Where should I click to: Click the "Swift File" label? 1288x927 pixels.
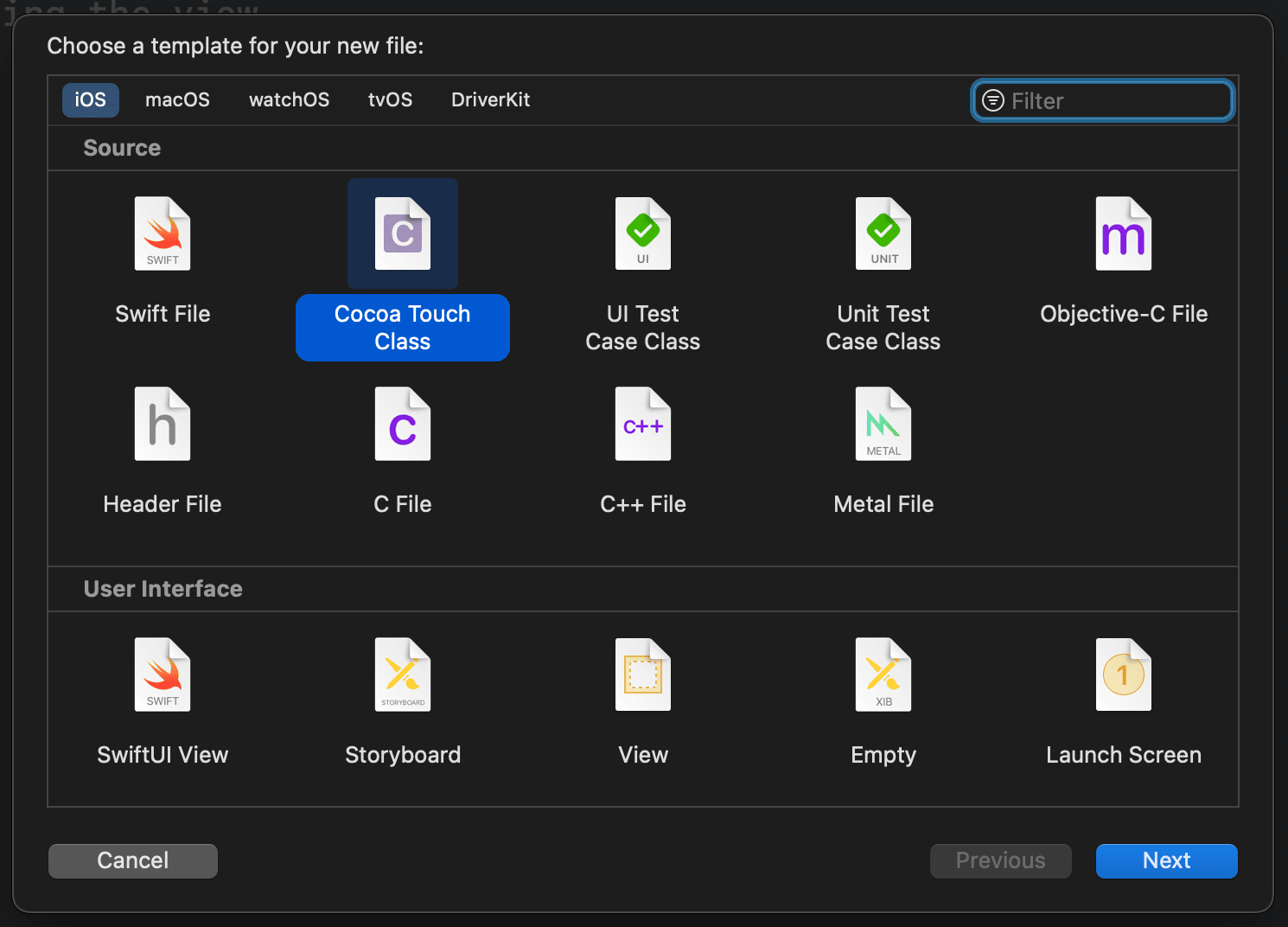[163, 314]
